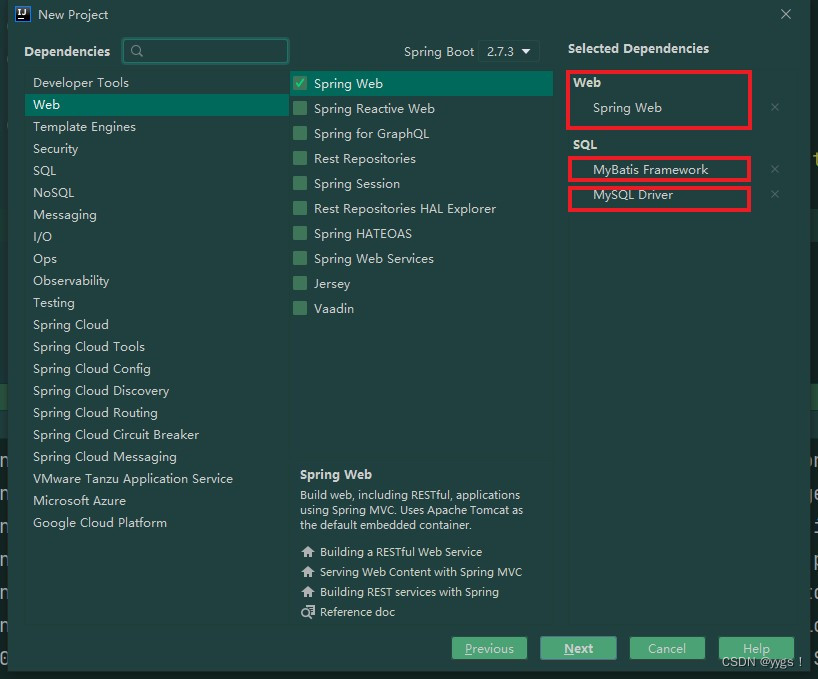Select Spring Cloud Circuit Breaker category
This screenshot has height=679, width=818.
point(157,434)
